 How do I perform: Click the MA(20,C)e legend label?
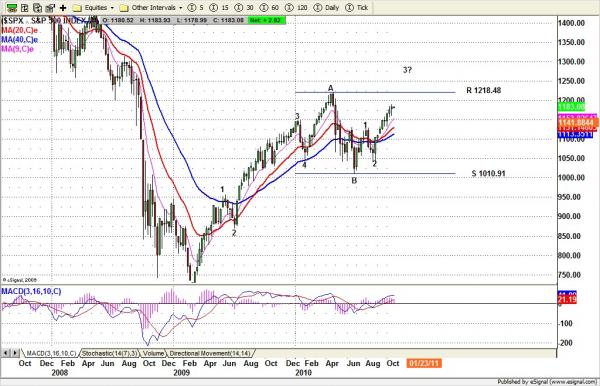coord(20,30)
